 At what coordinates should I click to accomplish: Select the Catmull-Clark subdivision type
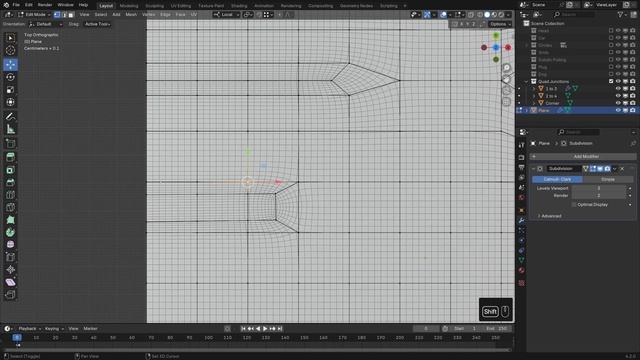pos(557,179)
